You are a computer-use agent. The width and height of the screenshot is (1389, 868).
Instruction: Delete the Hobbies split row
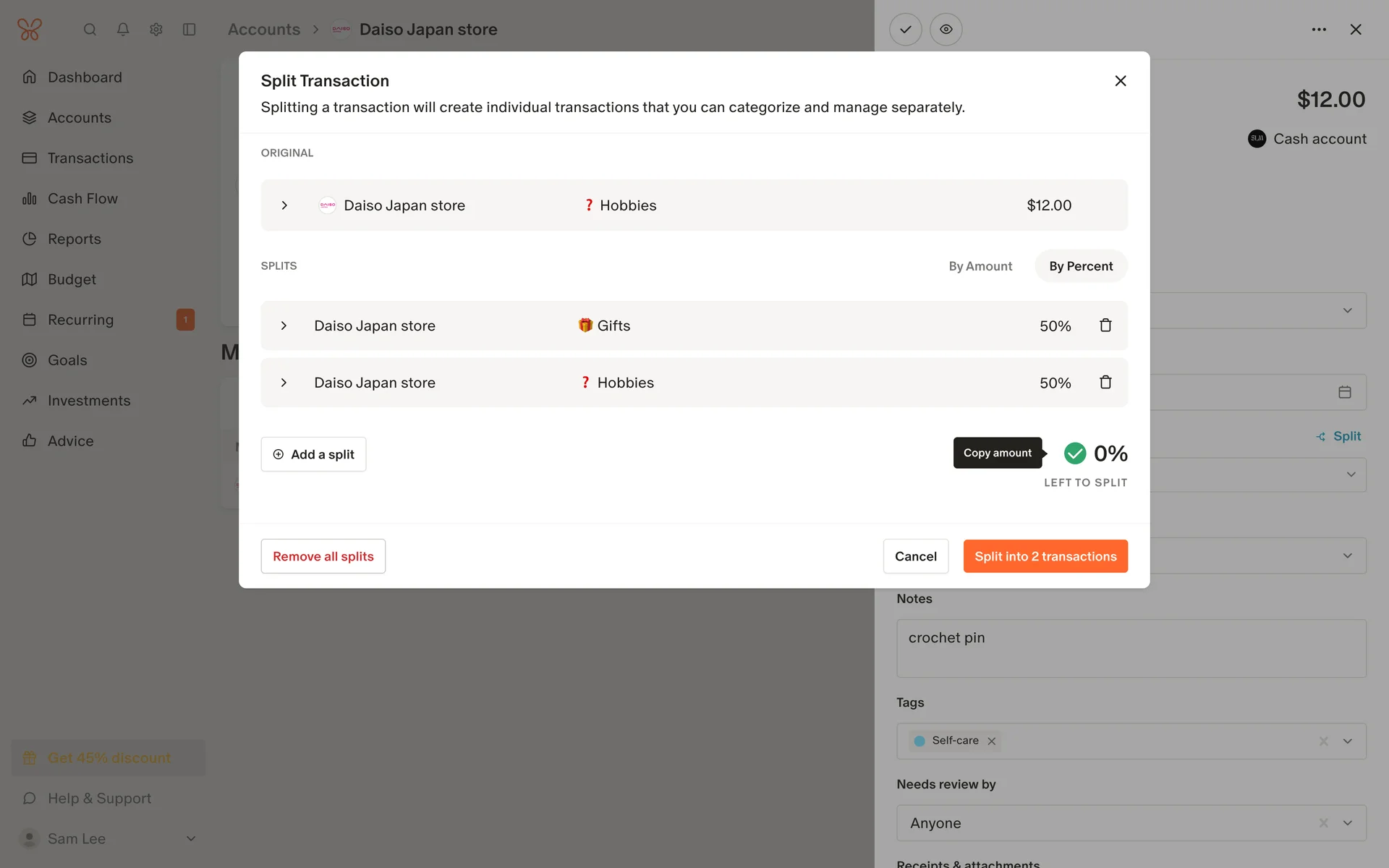[1105, 382]
